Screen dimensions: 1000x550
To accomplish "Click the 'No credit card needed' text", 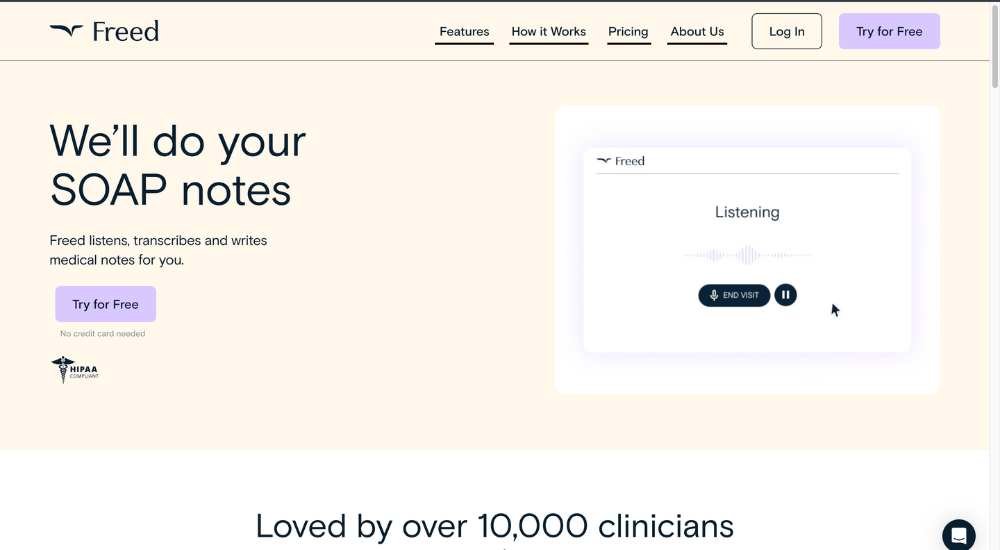I will [x=103, y=334].
